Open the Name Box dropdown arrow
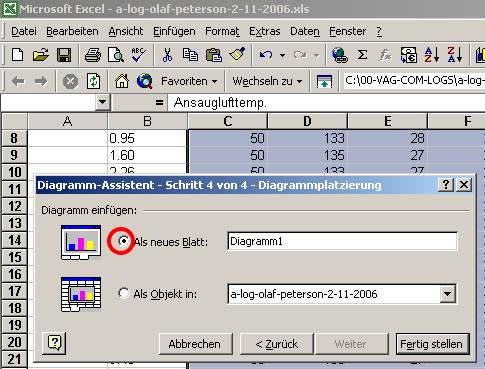The image size is (485, 369). tap(102, 102)
